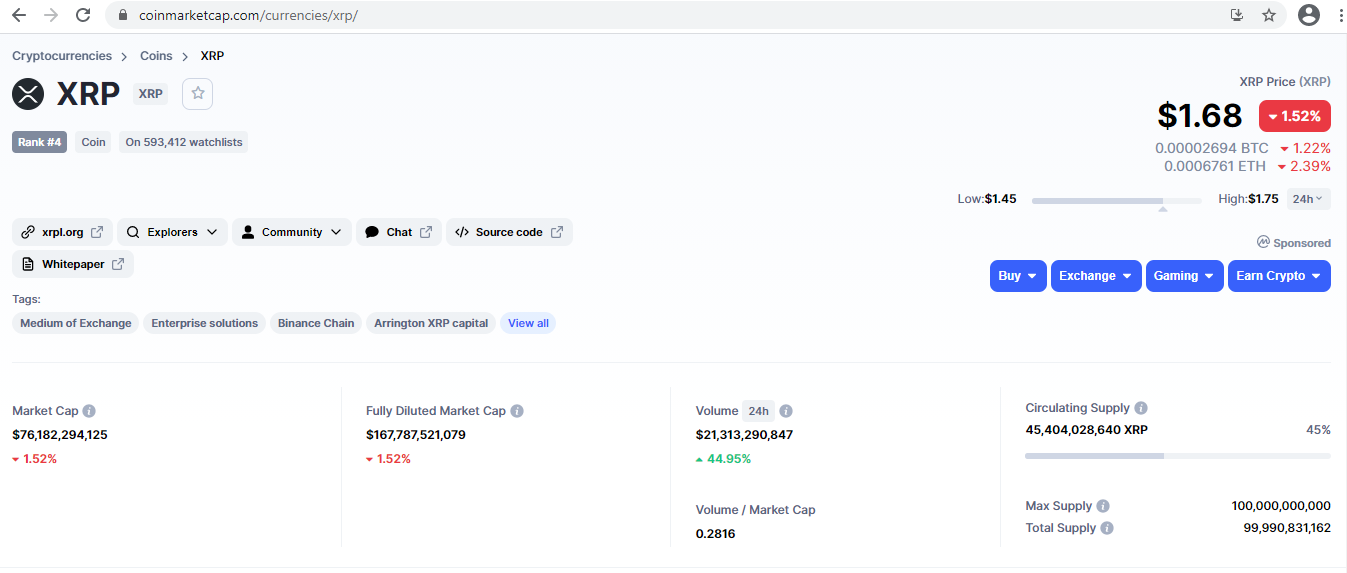Bookmark this page with the star icon
This screenshot has height=573, width=1347.
pyautogui.click(x=1269, y=15)
